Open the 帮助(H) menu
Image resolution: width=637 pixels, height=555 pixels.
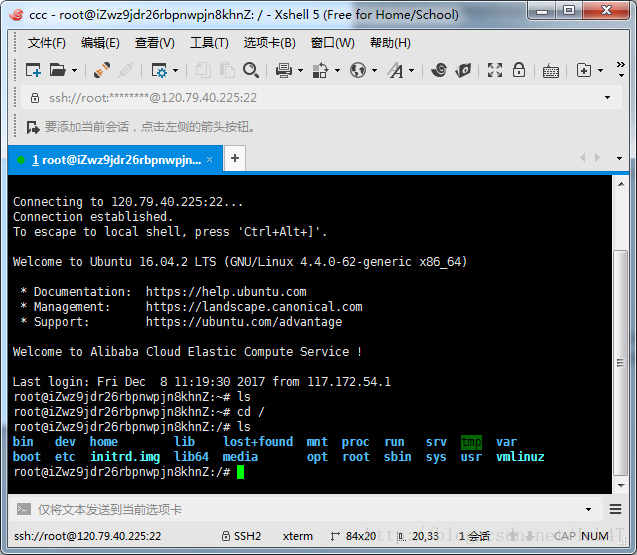coord(390,43)
